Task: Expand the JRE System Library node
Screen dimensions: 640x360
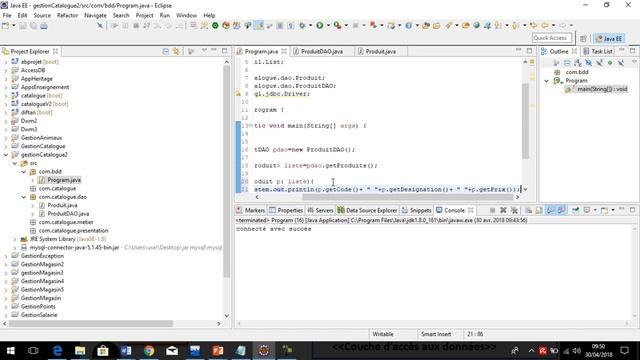Action: [15, 239]
